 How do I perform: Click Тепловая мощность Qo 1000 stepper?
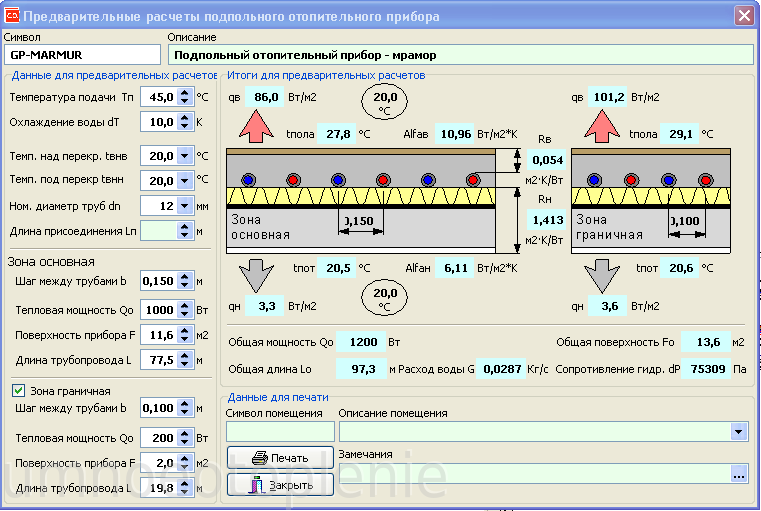(184, 310)
